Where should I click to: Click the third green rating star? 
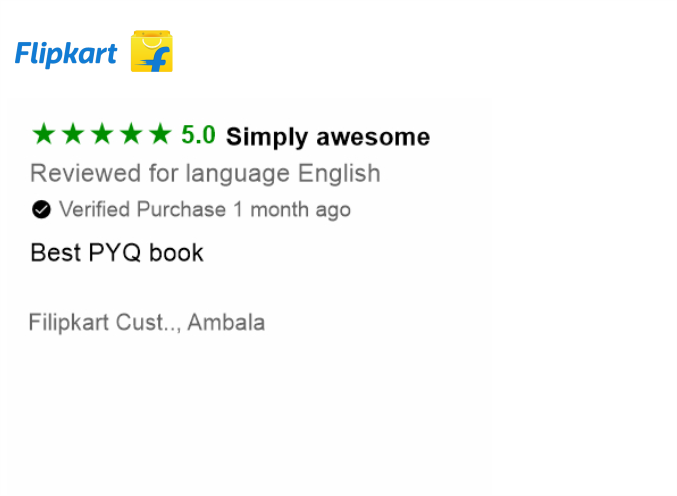[101, 134]
